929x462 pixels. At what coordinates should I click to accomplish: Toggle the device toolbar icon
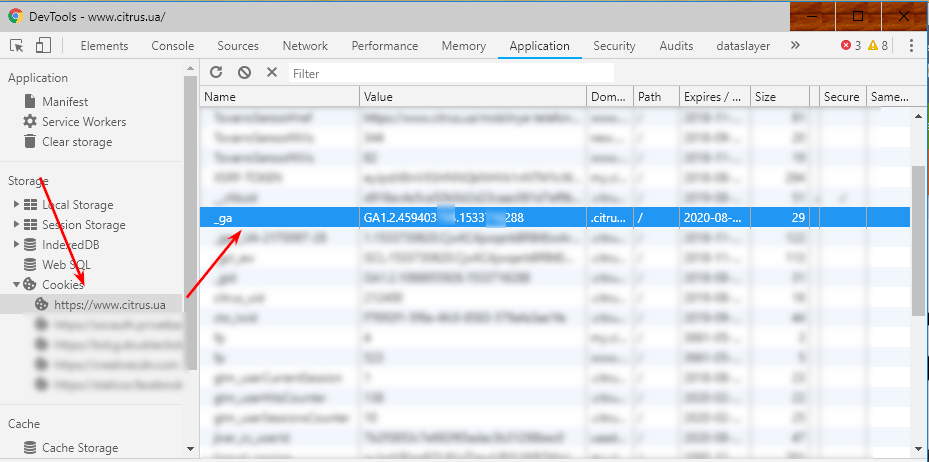coord(43,46)
